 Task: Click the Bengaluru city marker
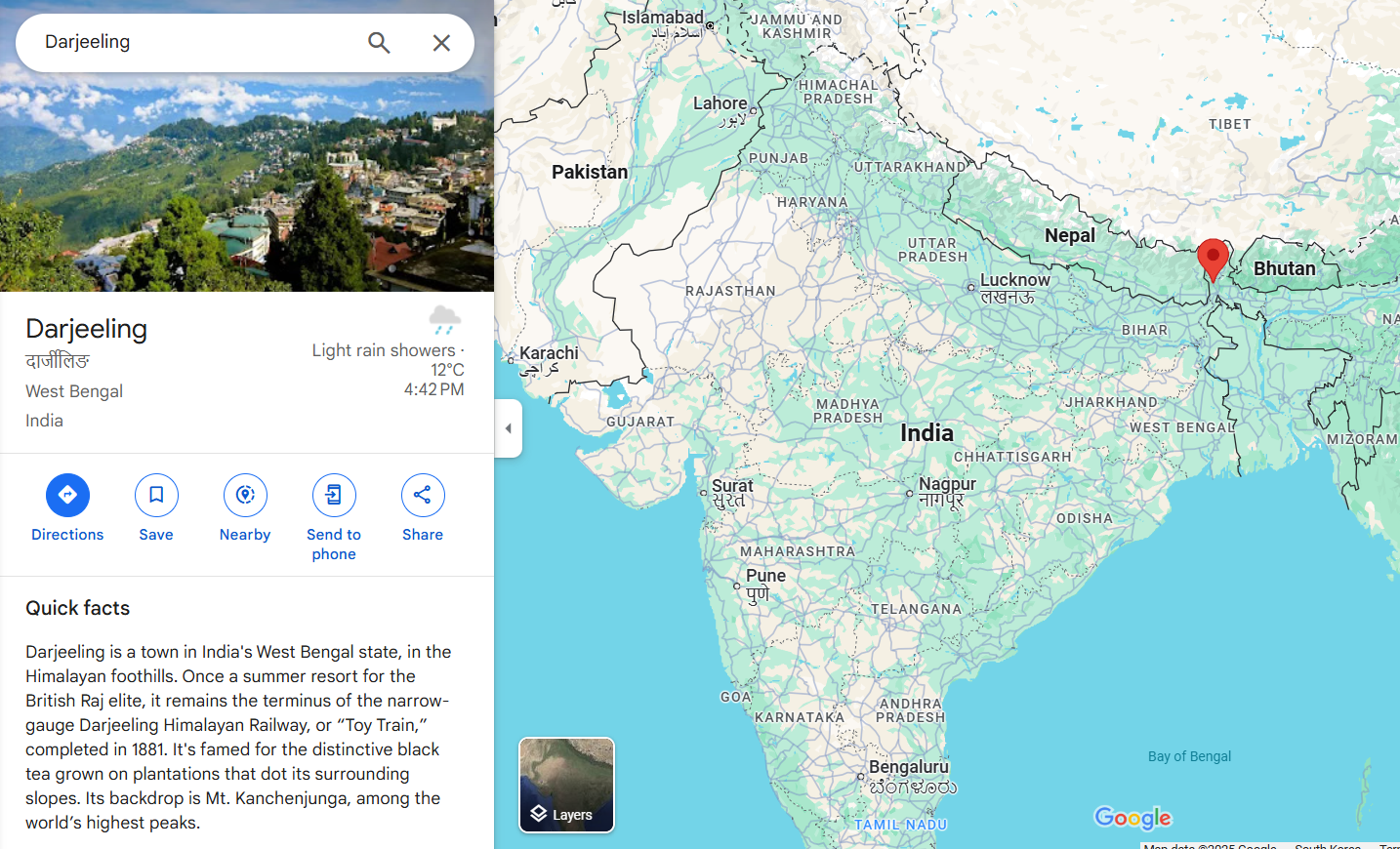[x=861, y=777]
